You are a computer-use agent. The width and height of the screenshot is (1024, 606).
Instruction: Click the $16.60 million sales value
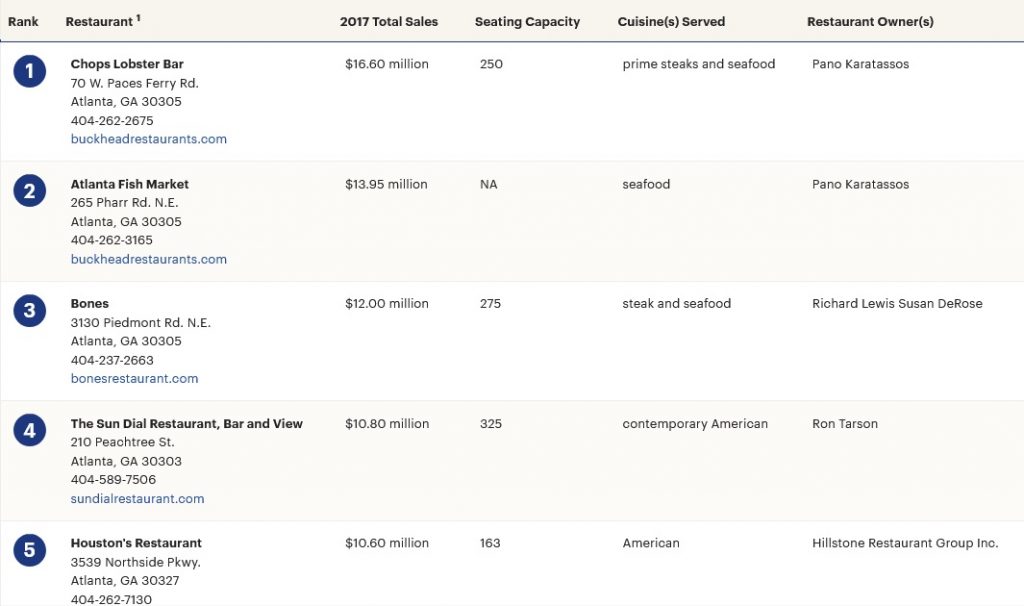387,64
